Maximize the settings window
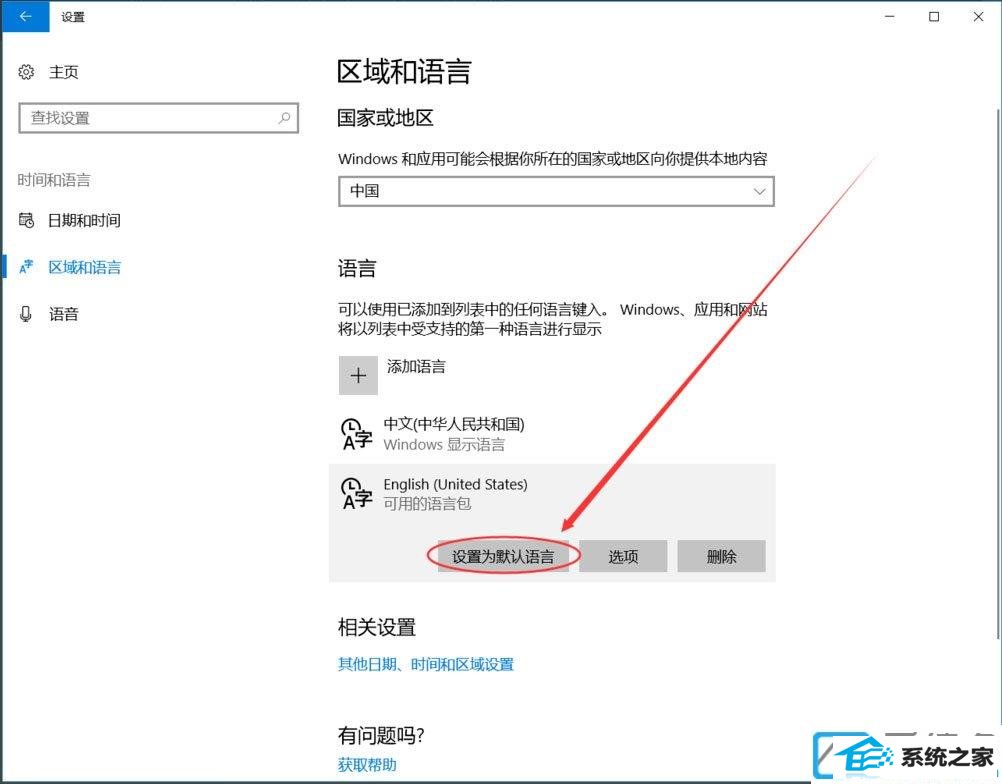This screenshot has width=1002, height=784. click(x=934, y=17)
